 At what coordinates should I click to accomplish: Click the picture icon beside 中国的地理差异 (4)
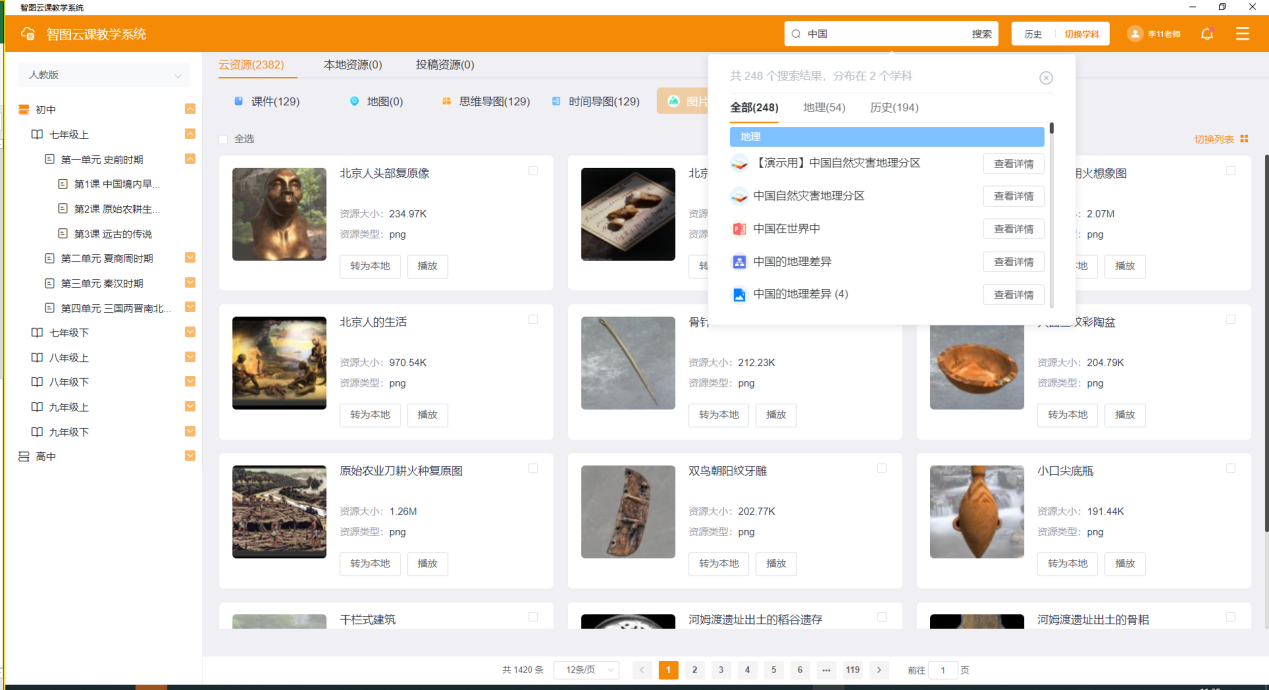739,295
